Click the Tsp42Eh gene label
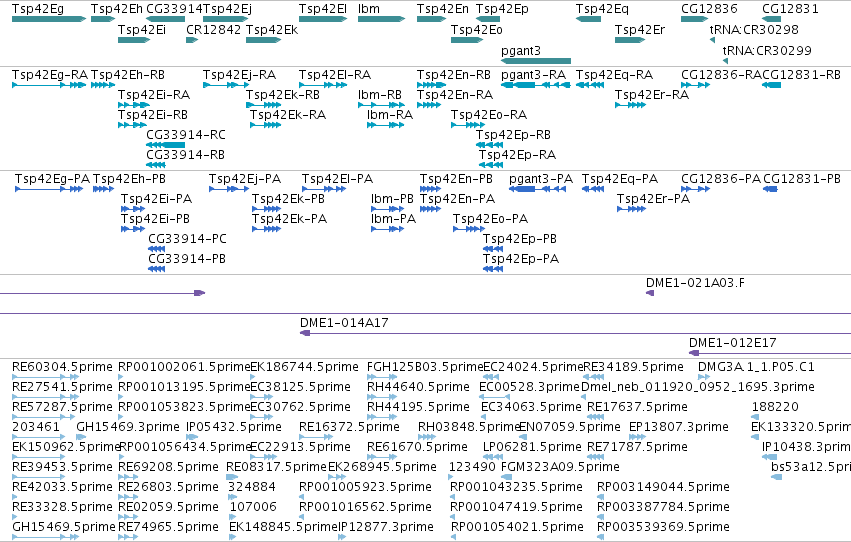Screen dimensions: 851x542 point(117,9)
